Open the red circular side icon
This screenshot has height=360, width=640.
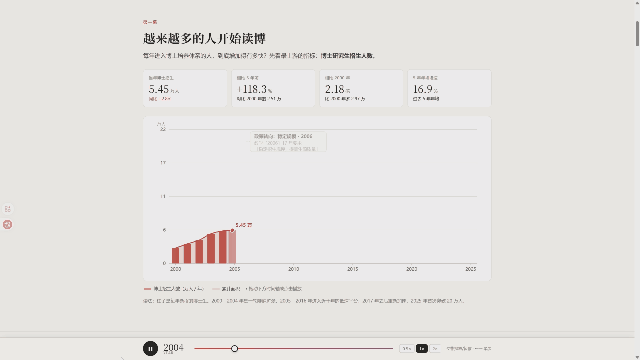(x=7, y=224)
